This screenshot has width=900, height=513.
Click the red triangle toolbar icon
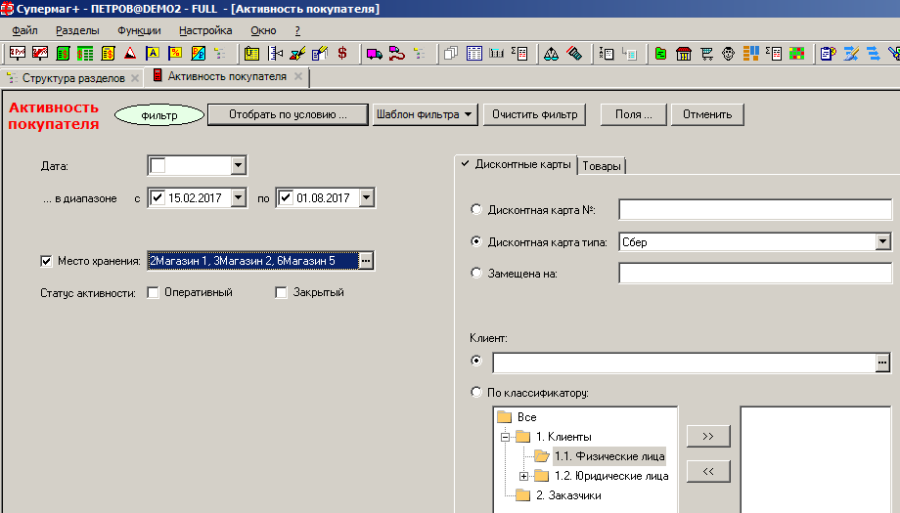(130, 53)
